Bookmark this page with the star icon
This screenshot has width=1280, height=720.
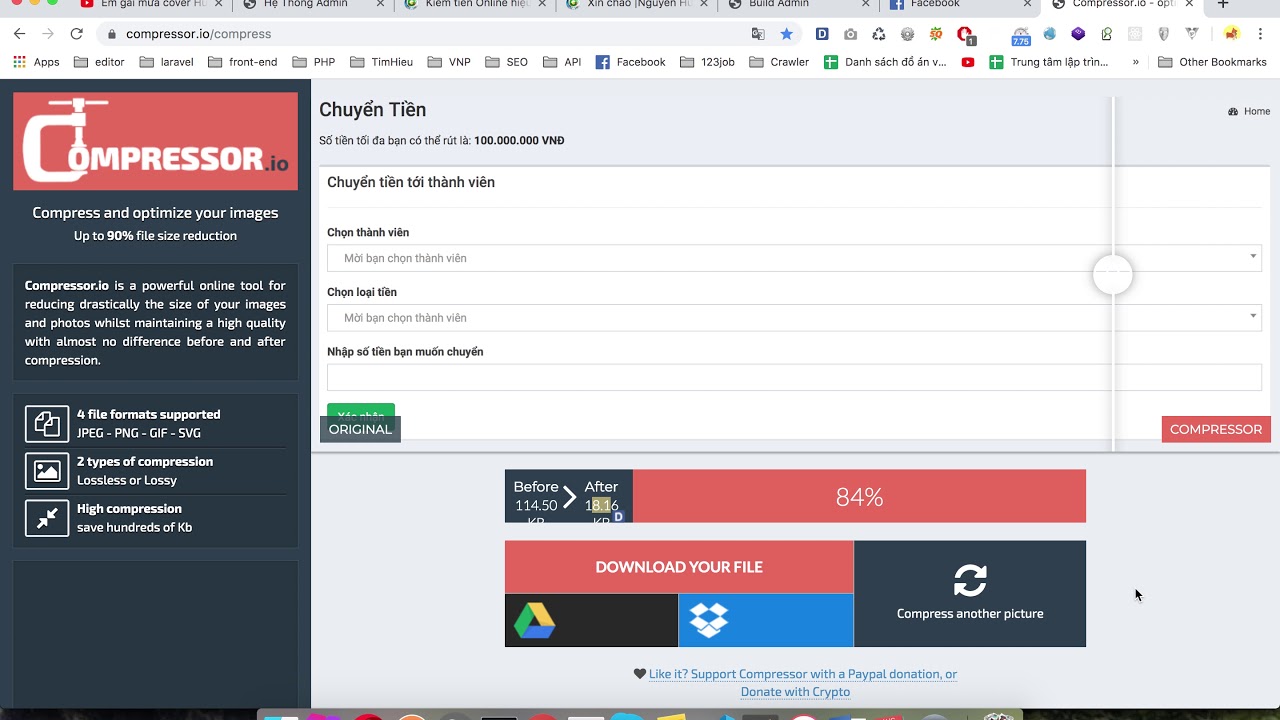point(786,34)
